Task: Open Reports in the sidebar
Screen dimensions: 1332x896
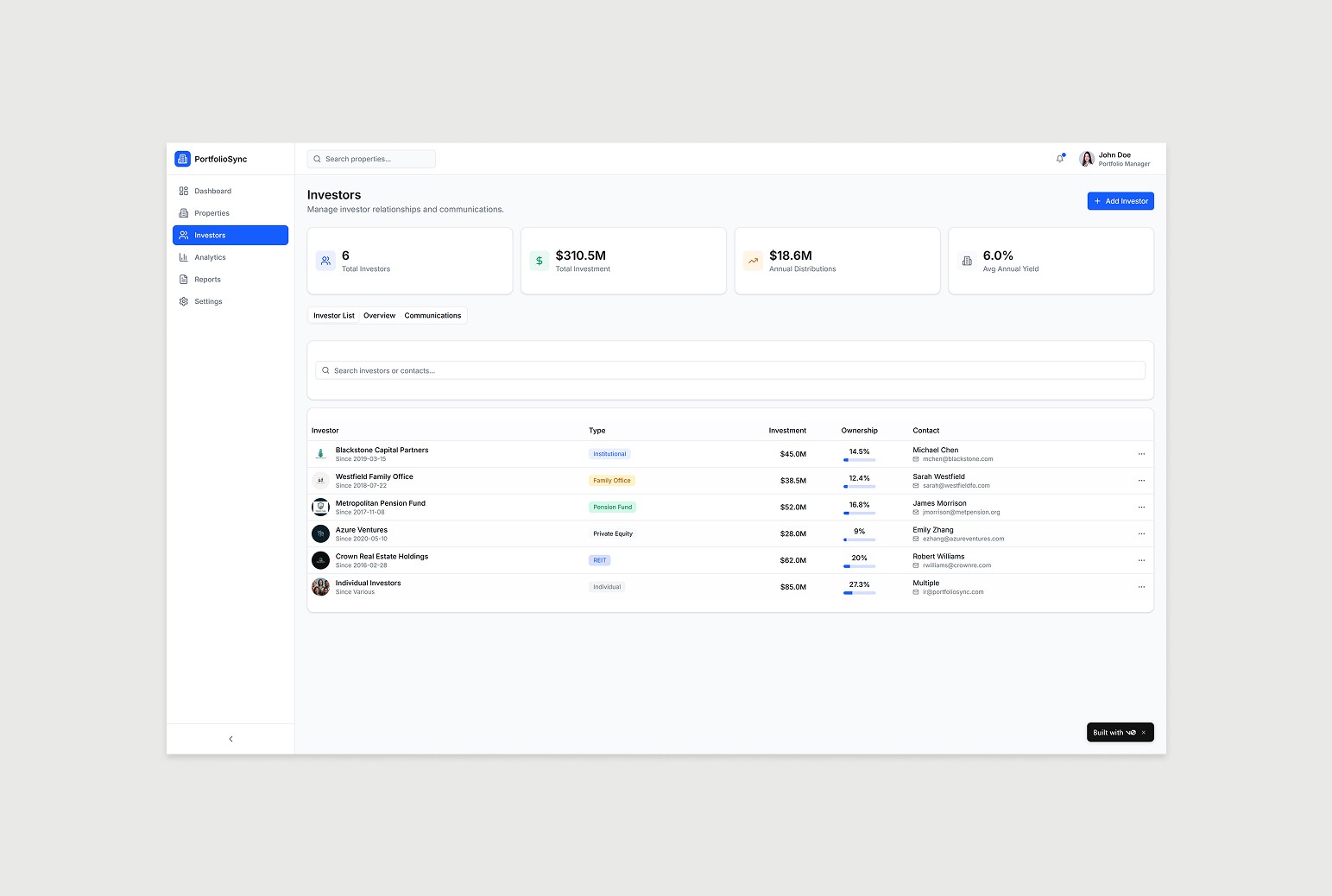Action: point(230,279)
